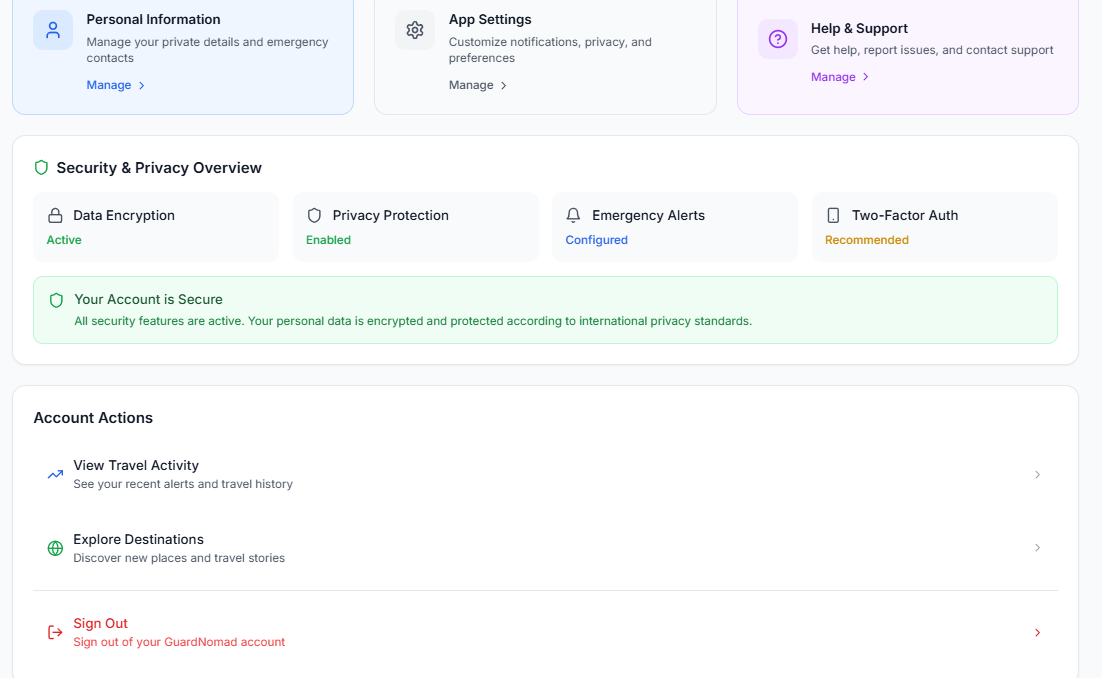Click the Personal Information person icon

click(53, 30)
